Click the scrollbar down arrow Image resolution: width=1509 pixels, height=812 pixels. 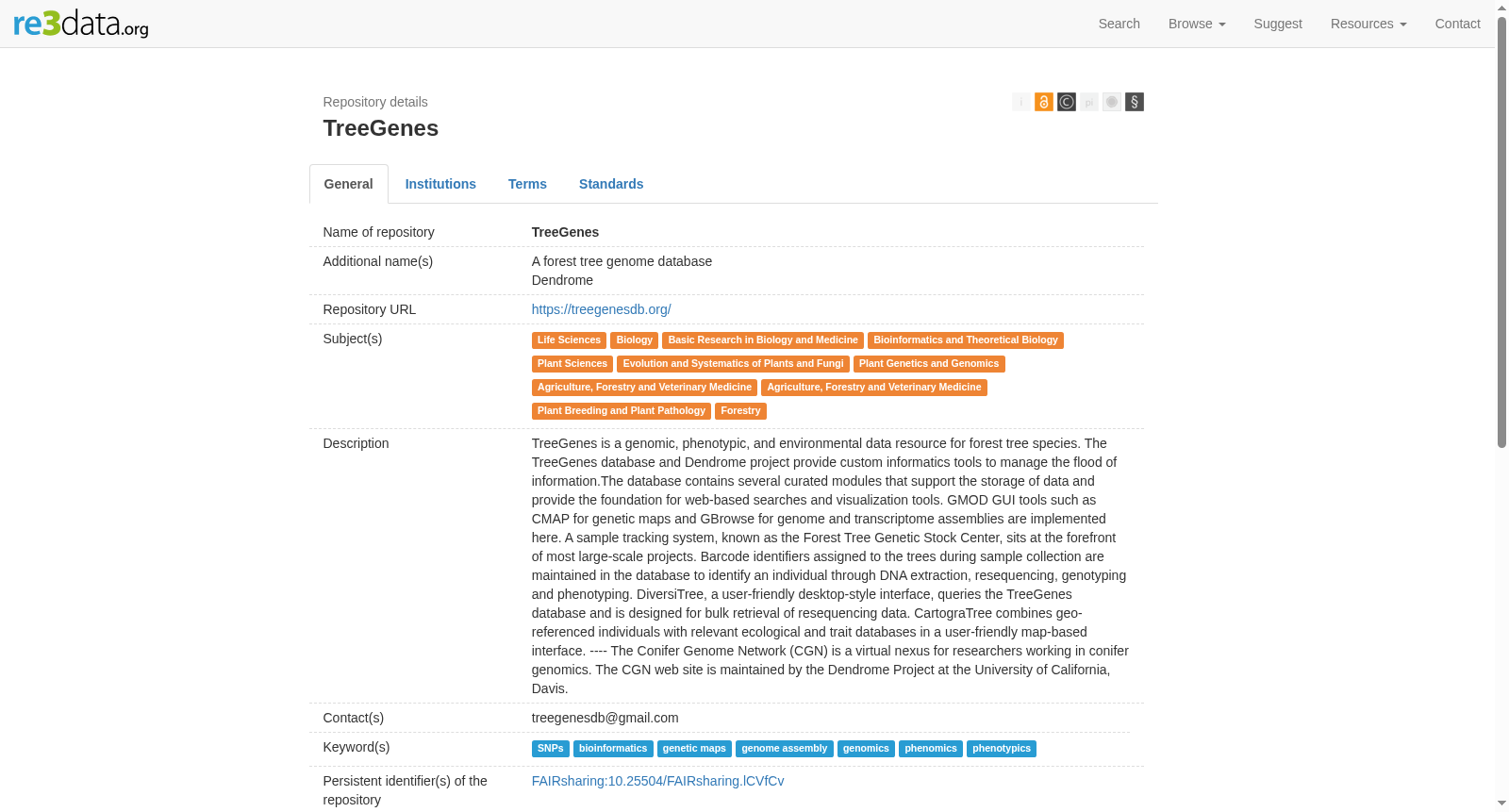[1502, 804]
